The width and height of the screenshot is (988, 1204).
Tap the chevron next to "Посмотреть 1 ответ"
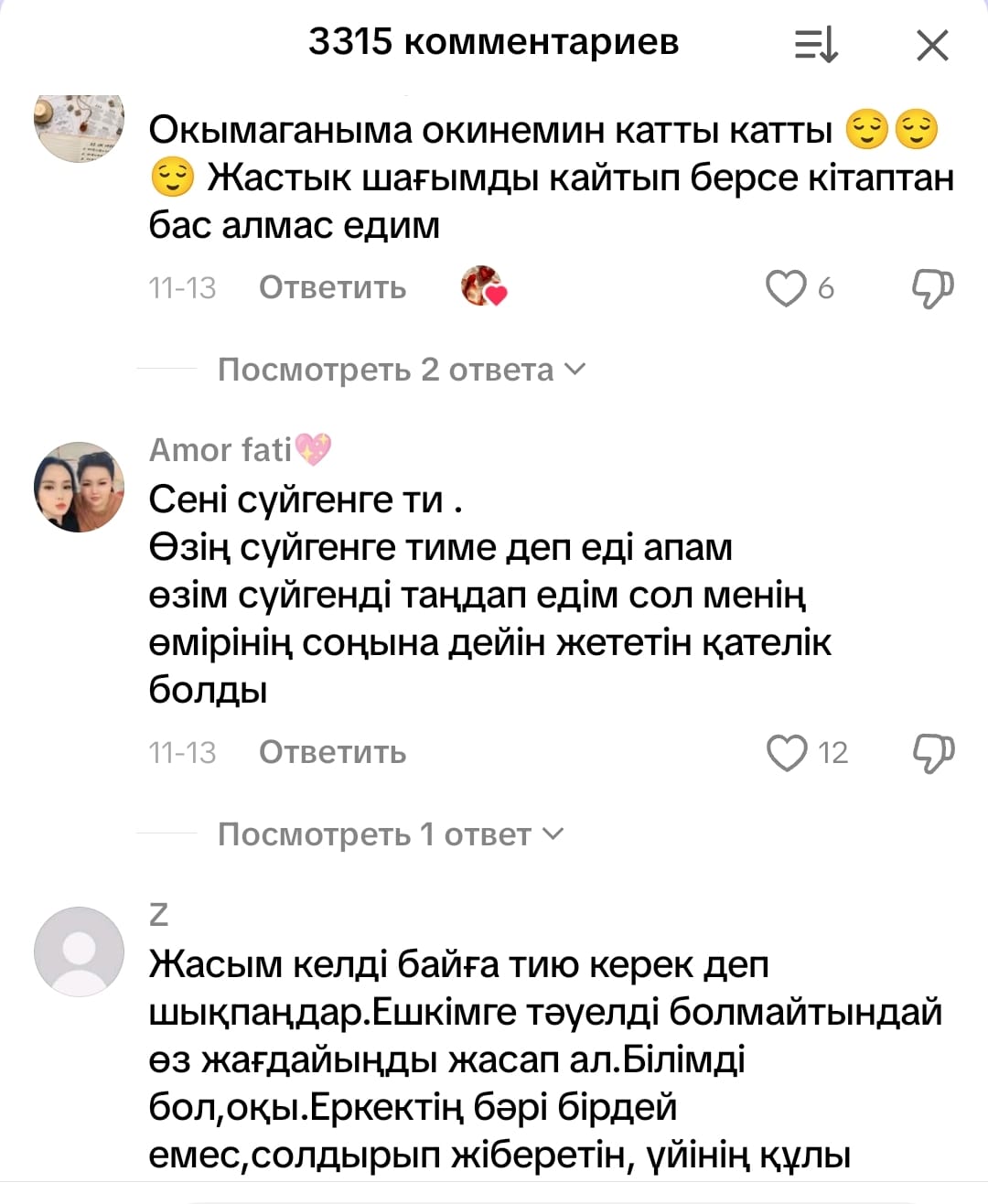click(553, 833)
